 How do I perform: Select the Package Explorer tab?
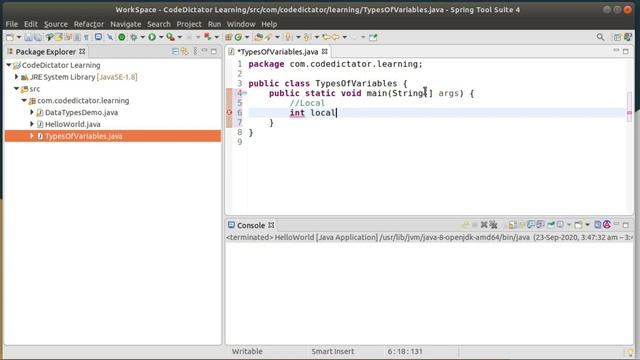[46, 52]
